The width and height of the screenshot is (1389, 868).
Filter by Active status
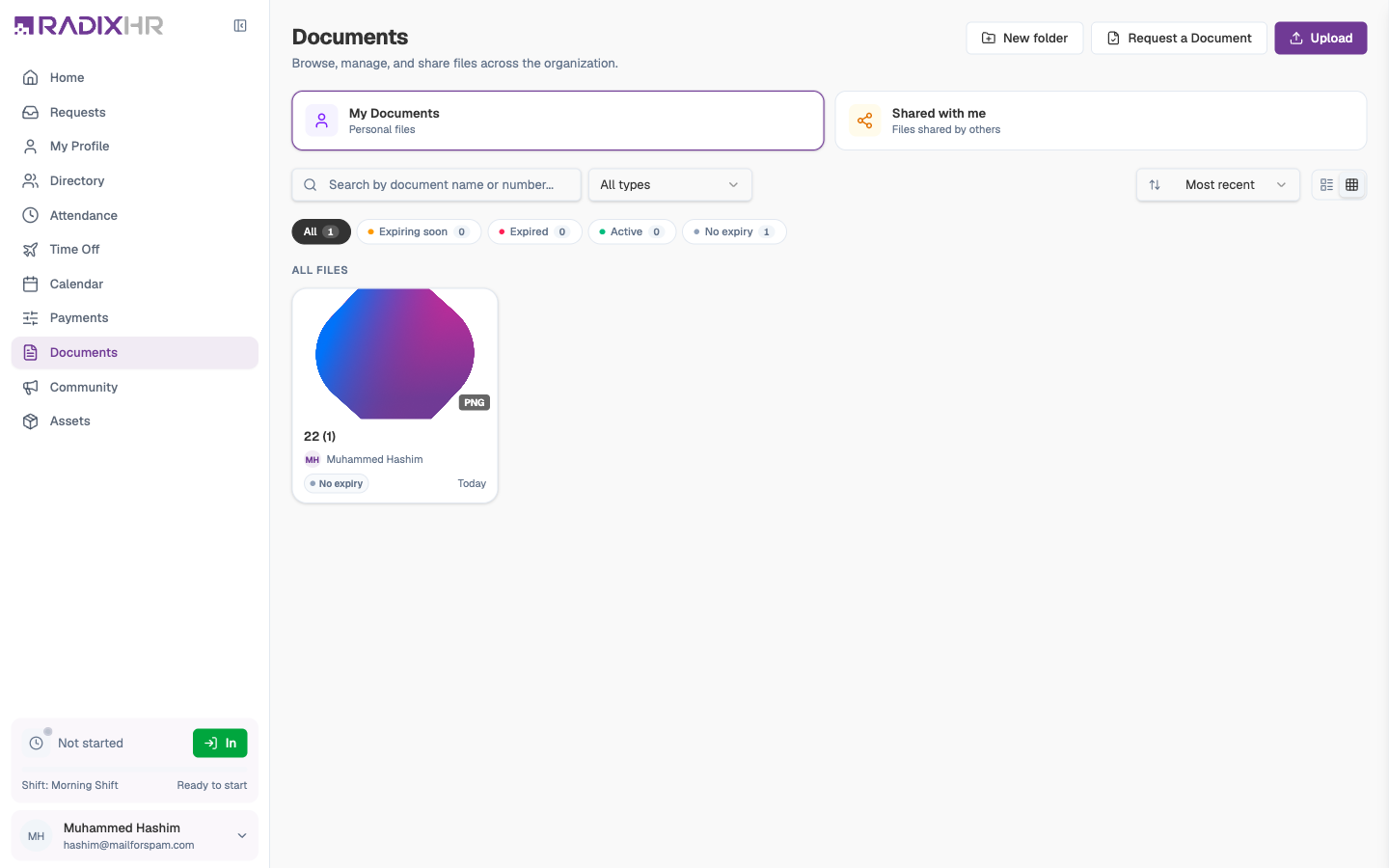[632, 231]
